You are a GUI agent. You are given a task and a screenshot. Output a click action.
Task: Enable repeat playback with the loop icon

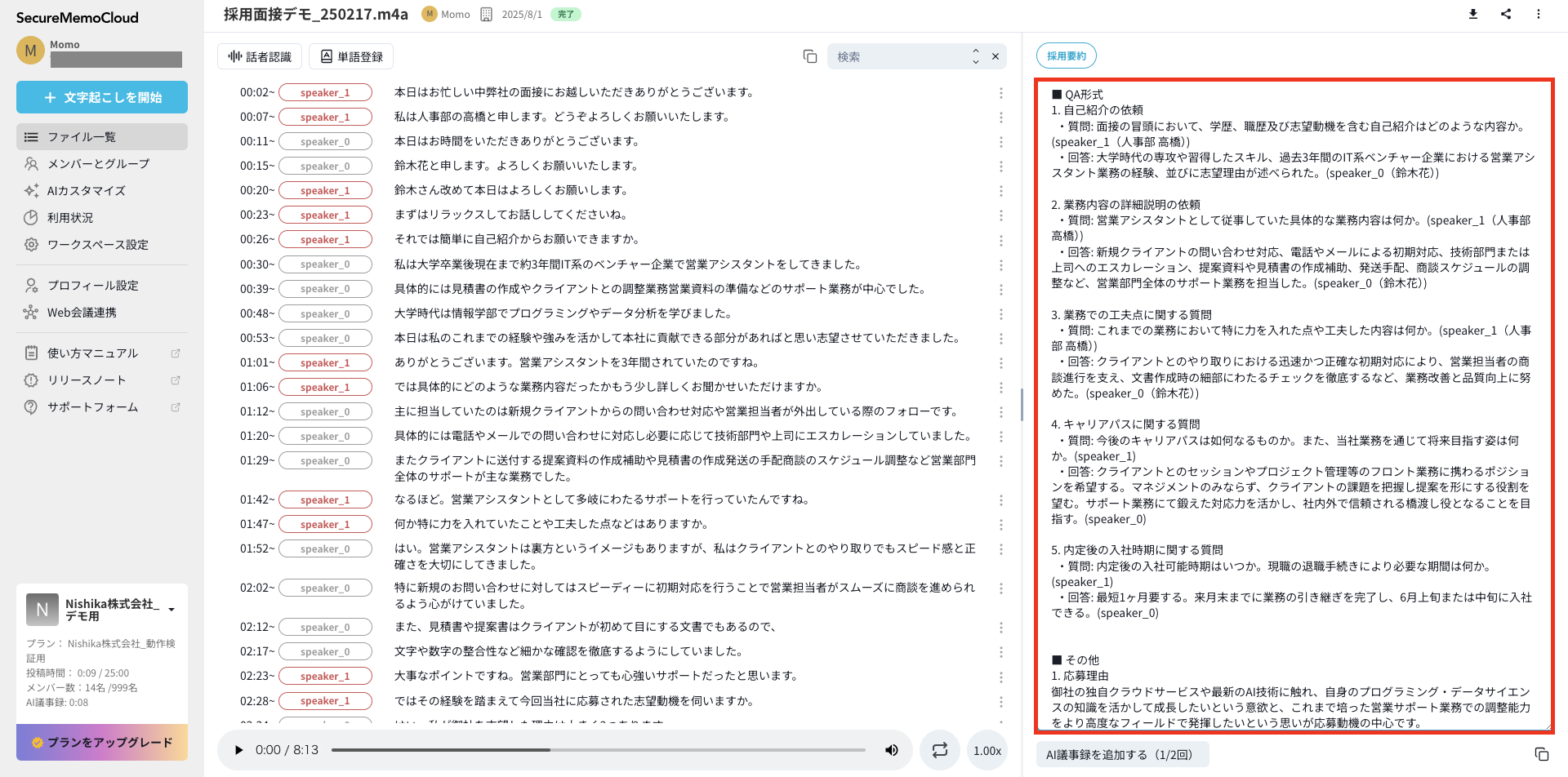point(939,749)
